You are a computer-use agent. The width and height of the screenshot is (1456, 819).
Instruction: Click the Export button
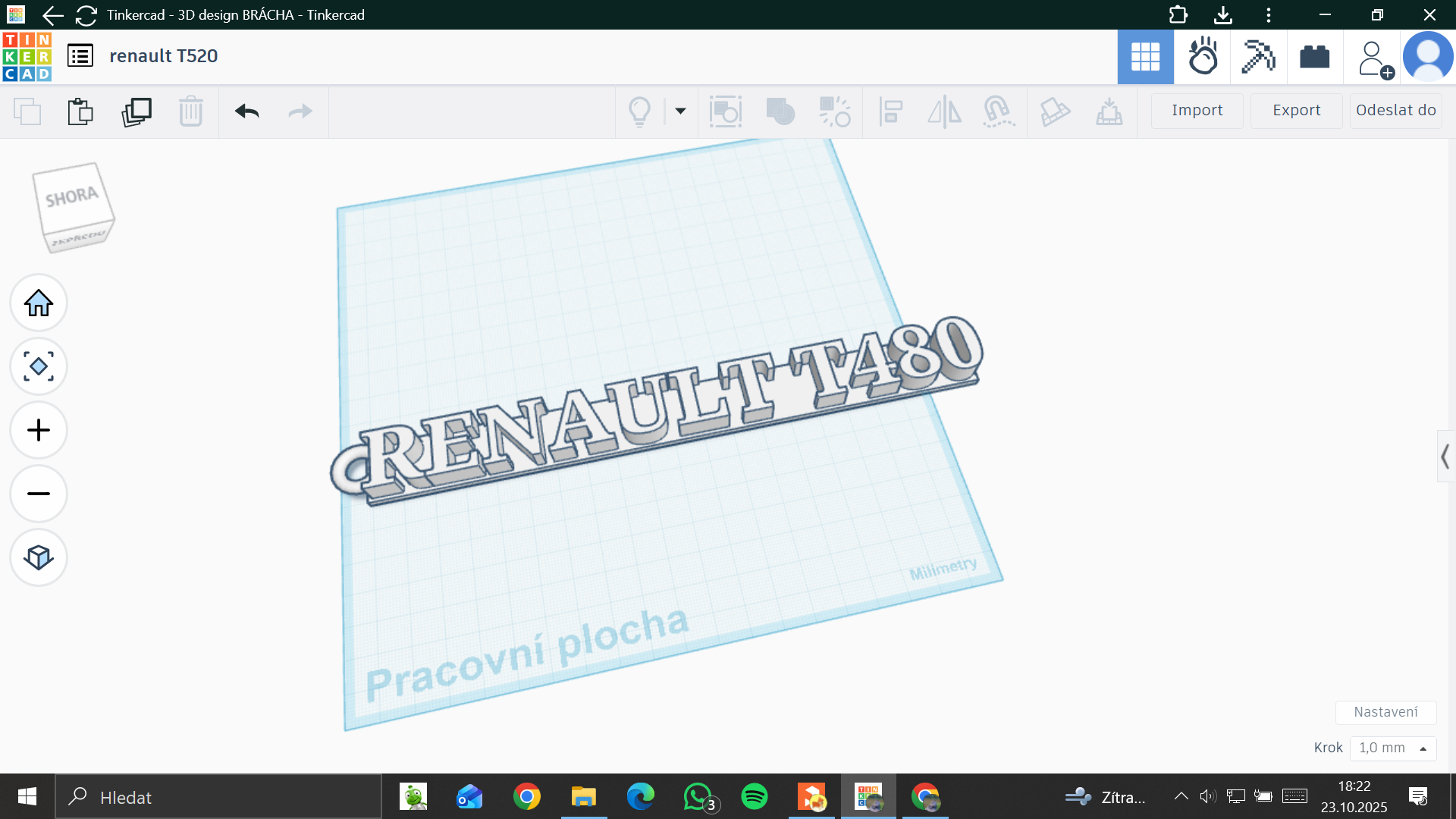tap(1297, 111)
